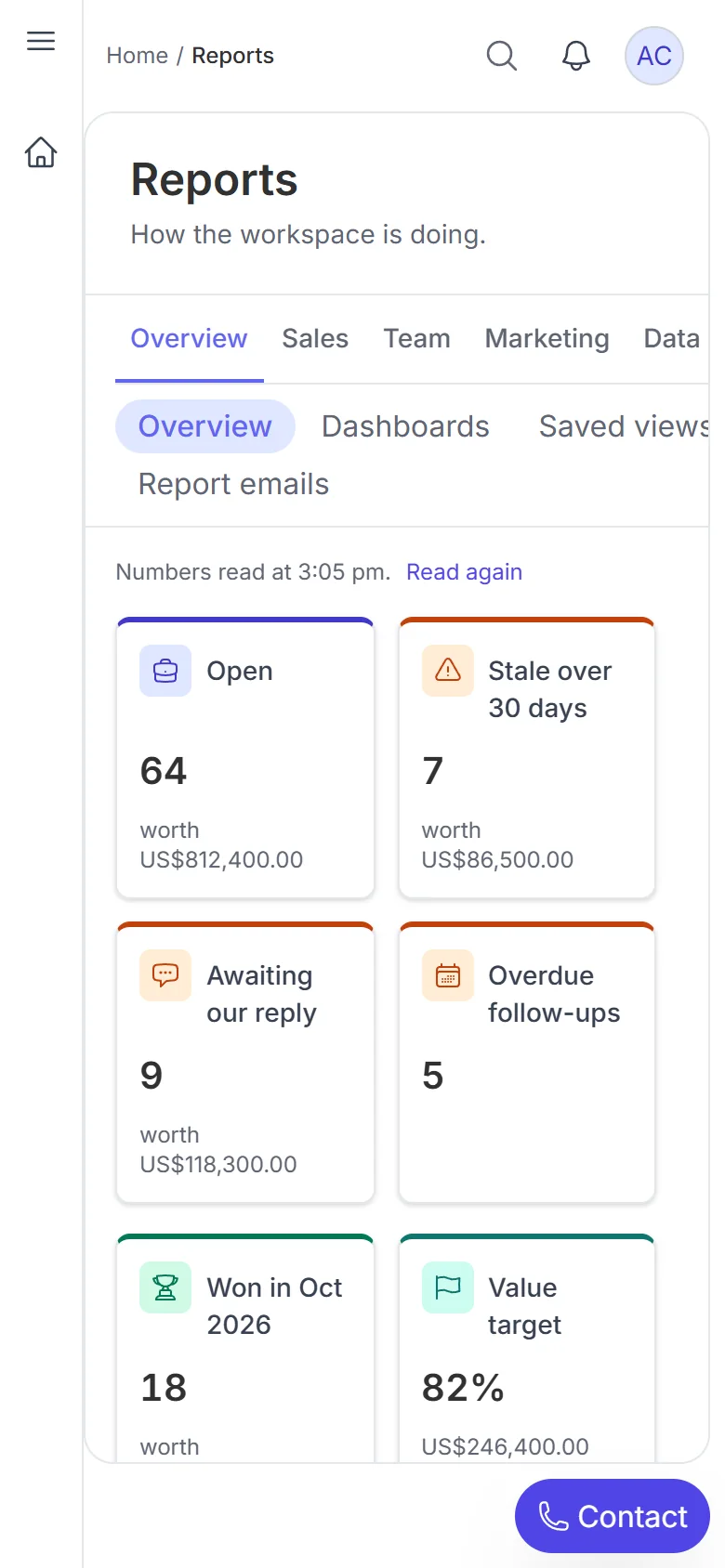Image resolution: width=725 pixels, height=1568 pixels.
Task: Open the Stale over 30 days card
Action: click(527, 758)
